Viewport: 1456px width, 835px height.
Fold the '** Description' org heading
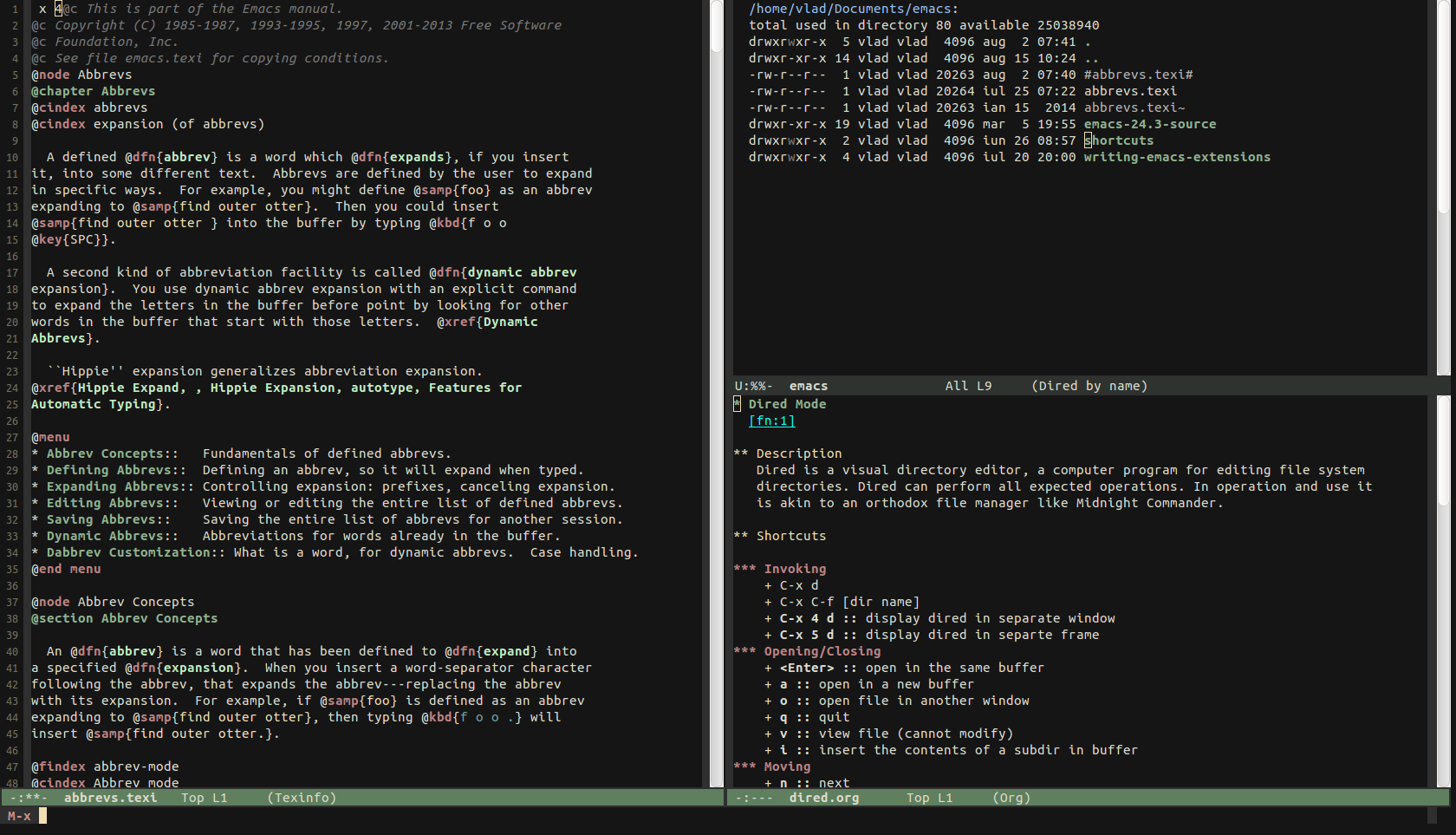[788, 453]
